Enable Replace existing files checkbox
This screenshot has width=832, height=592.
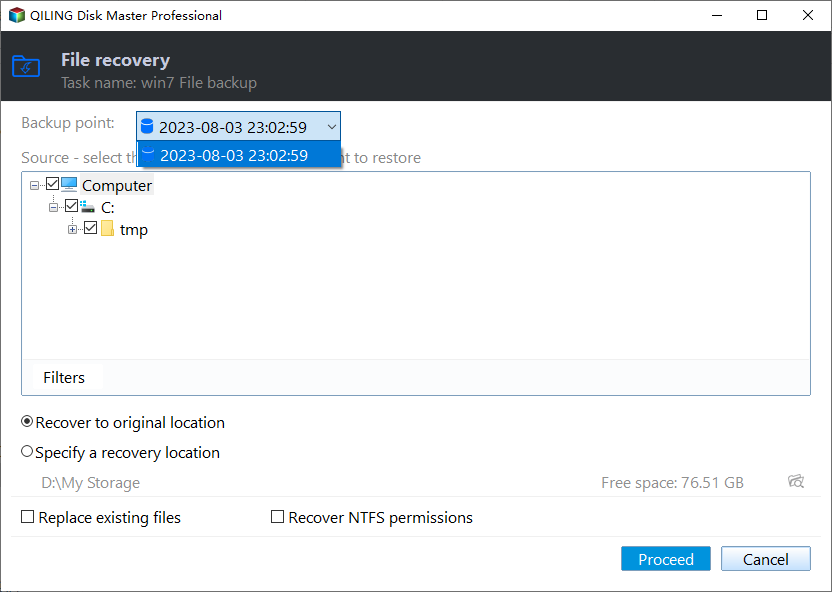tap(28, 516)
